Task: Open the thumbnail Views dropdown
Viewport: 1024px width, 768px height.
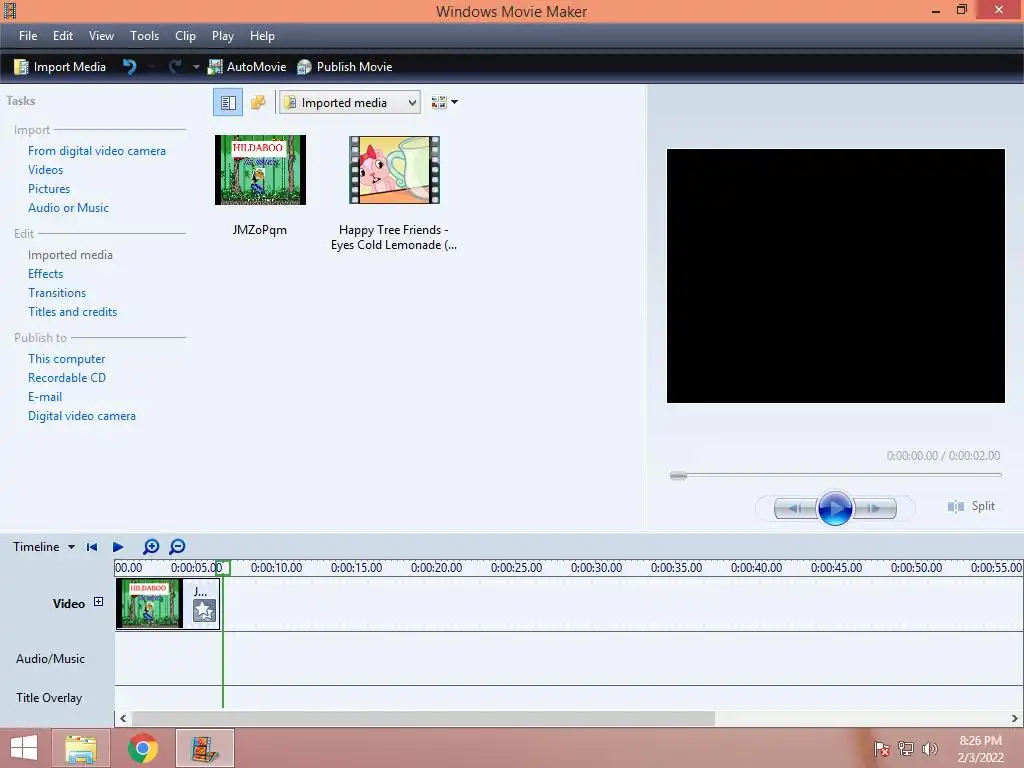Action: [x=445, y=103]
